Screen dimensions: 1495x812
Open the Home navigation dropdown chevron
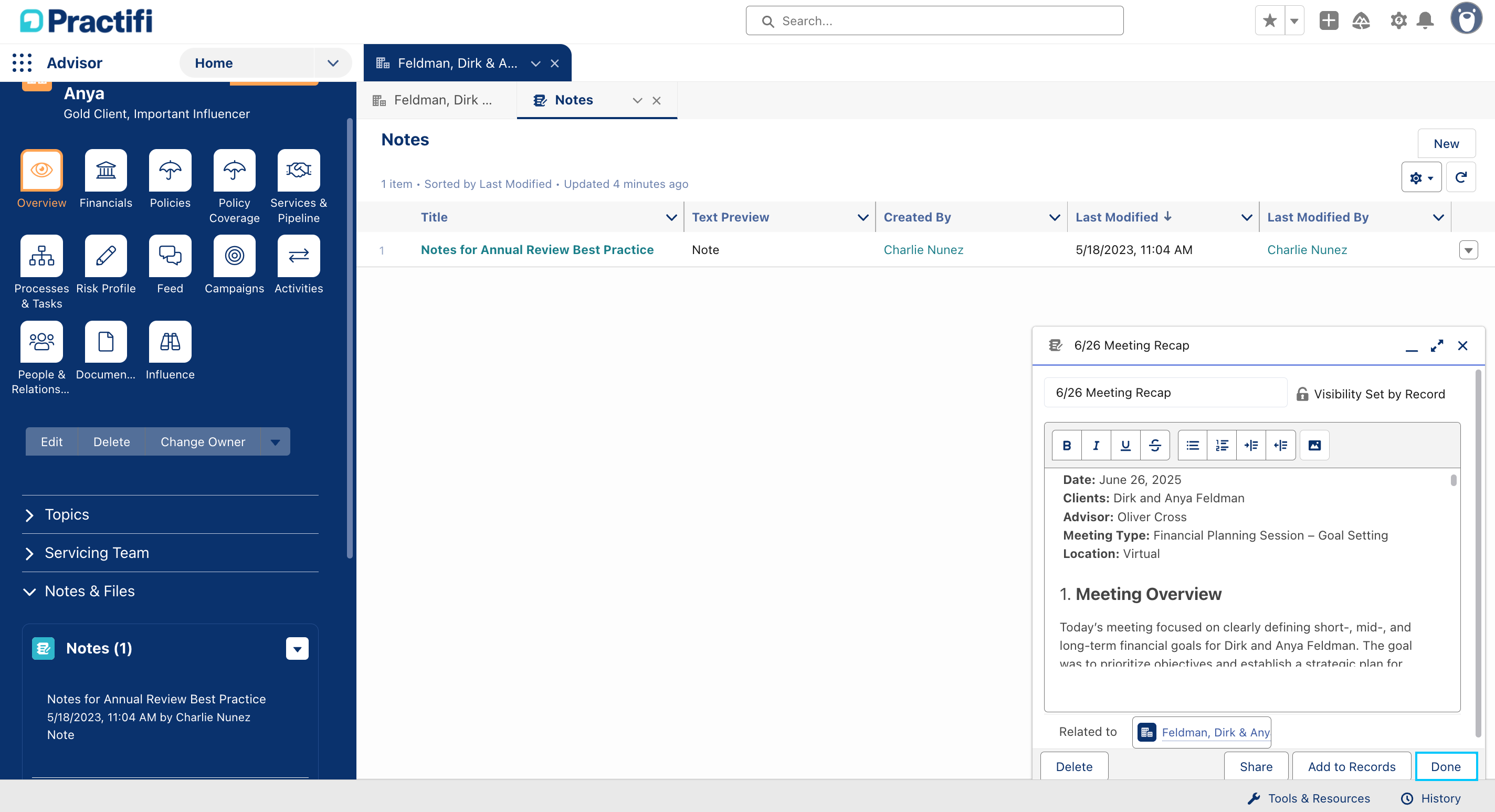(x=333, y=62)
